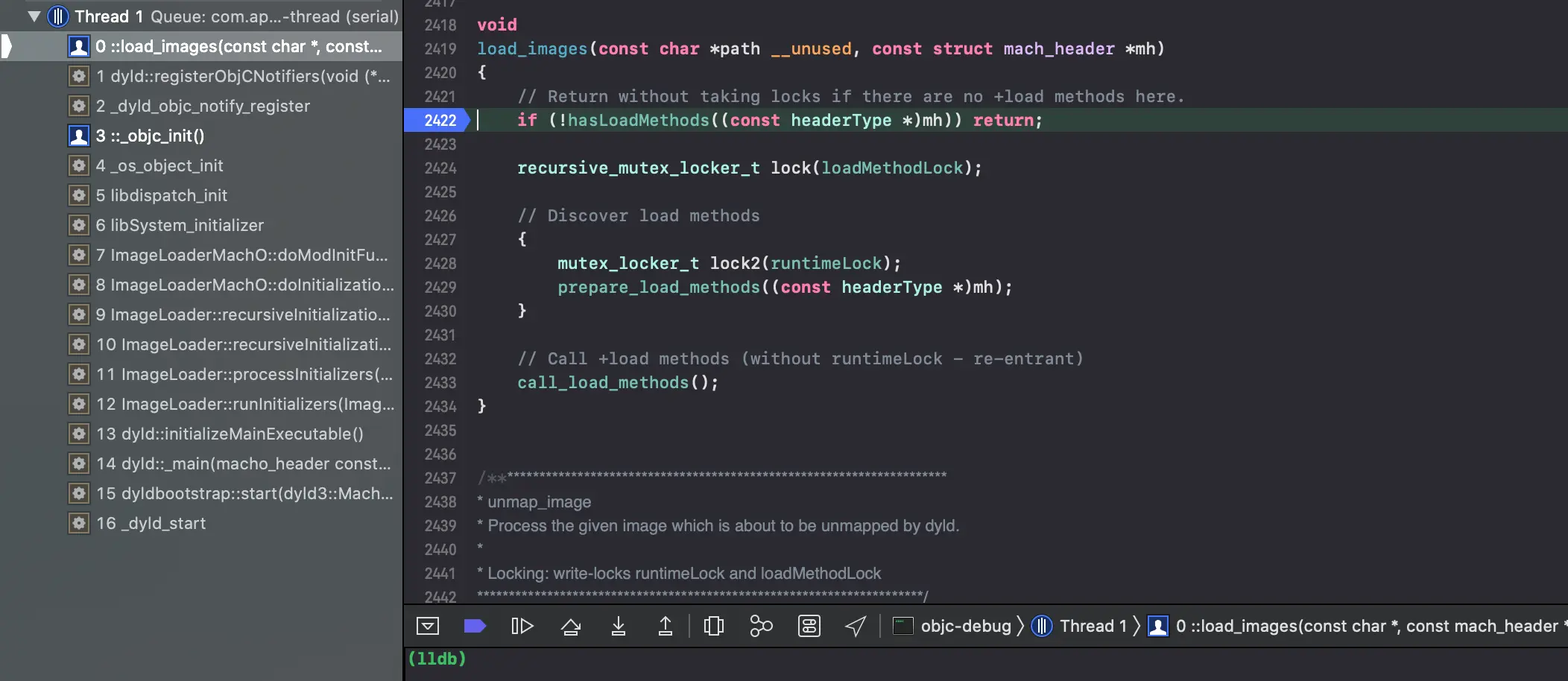Open Debug View Hierarchy tool

coord(714,626)
